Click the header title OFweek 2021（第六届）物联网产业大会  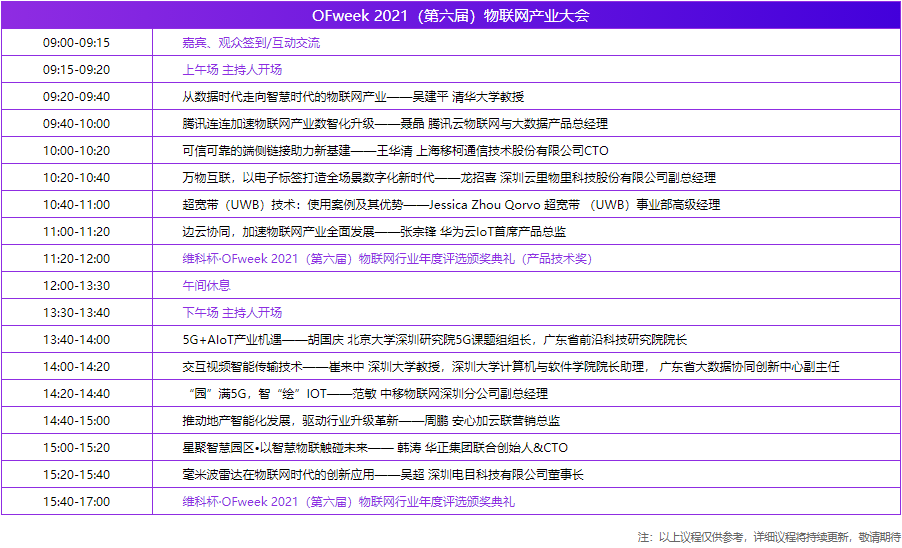coord(450,16)
